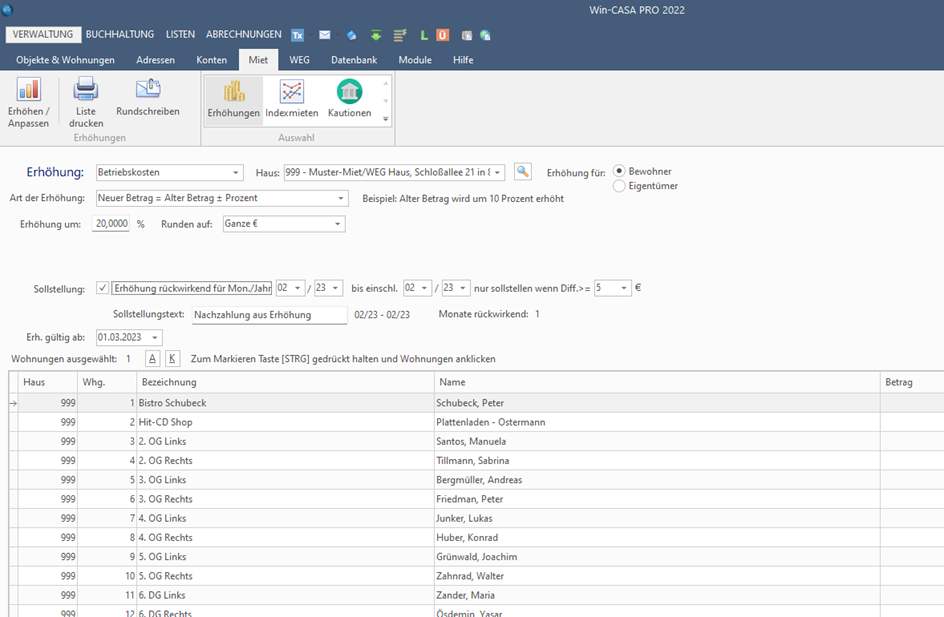944x617 pixels.
Task: Select the Huber, Konrad row
Action: (476, 538)
